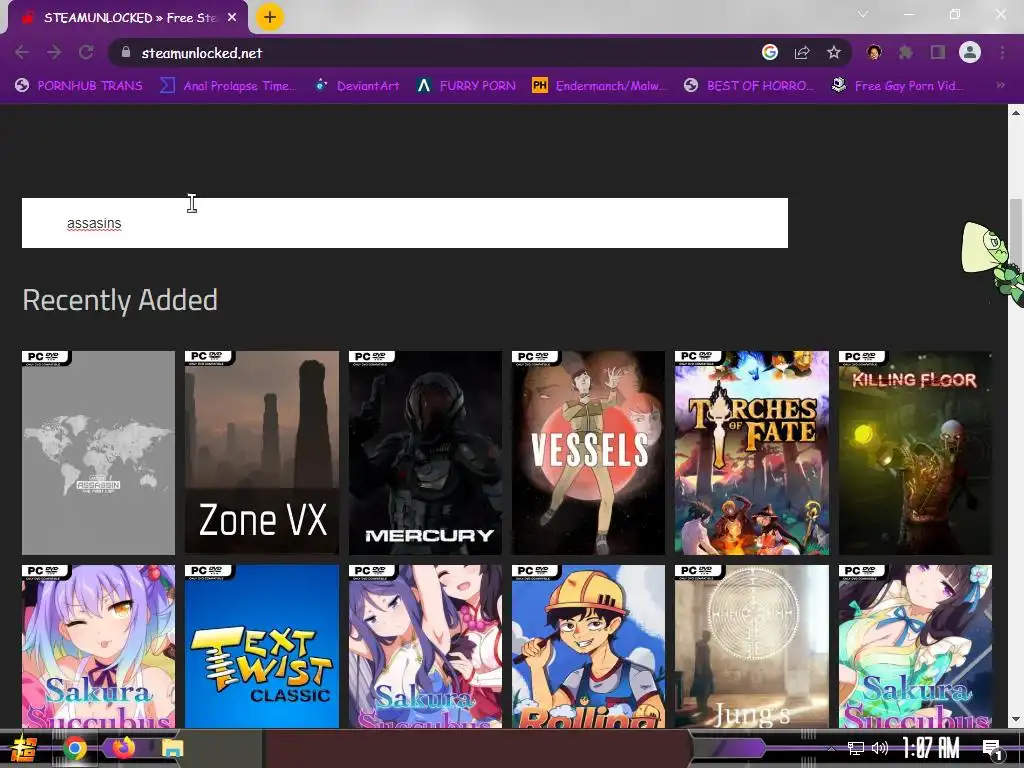The width and height of the screenshot is (1024, 768).
Task: Go back with the browser back arrow
Action: pos(22,52)
